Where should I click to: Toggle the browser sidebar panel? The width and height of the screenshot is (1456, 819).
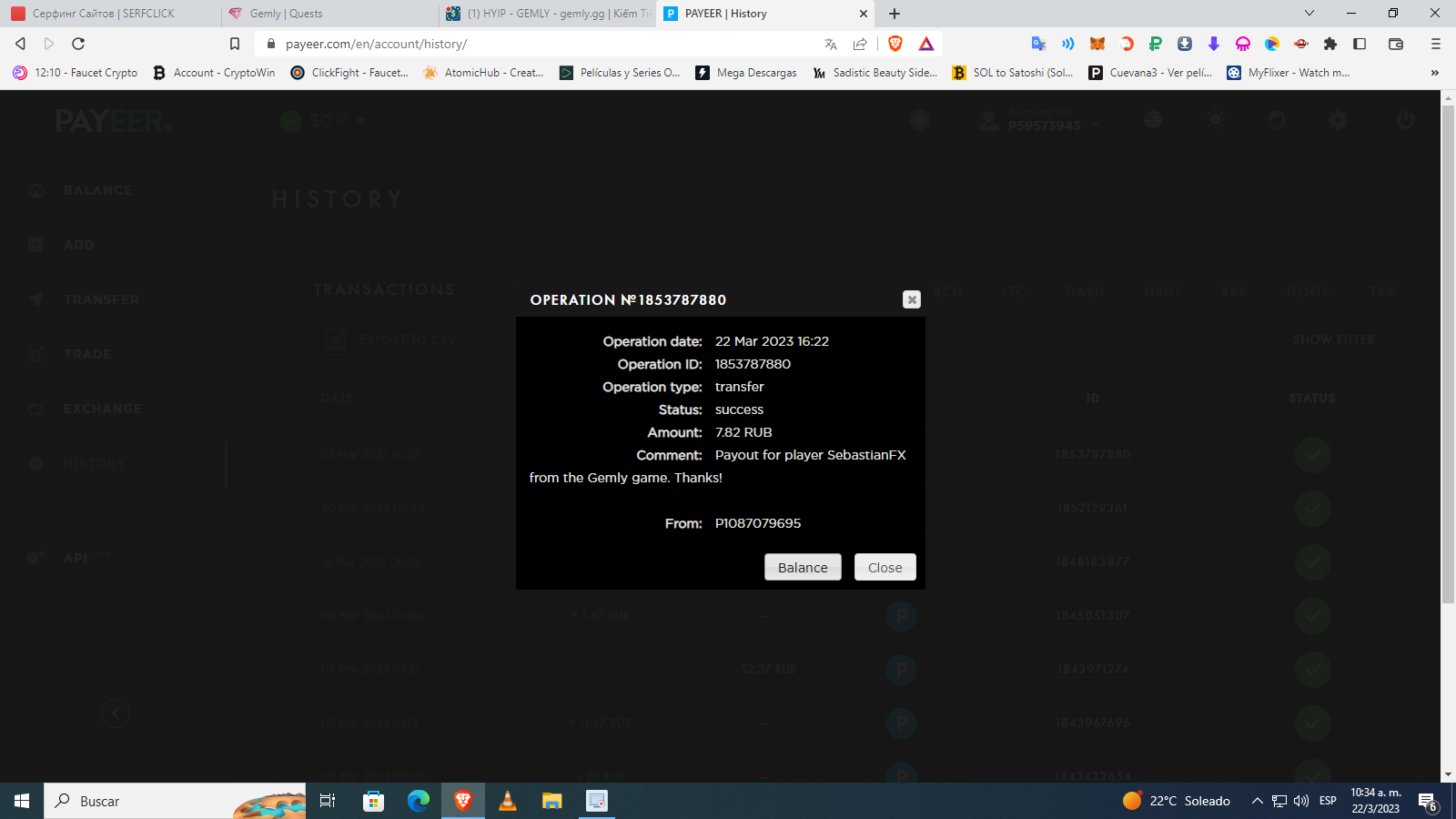1360,44
